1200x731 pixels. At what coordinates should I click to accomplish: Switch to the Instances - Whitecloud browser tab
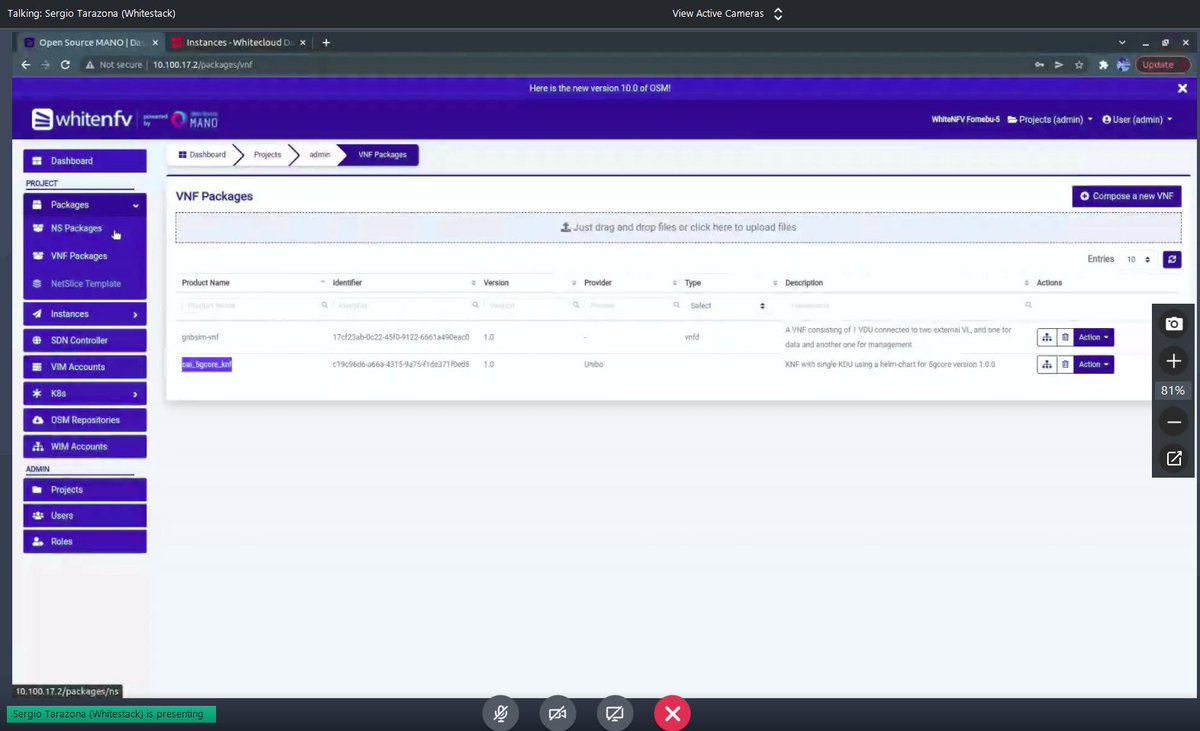[x=237, y=42]
